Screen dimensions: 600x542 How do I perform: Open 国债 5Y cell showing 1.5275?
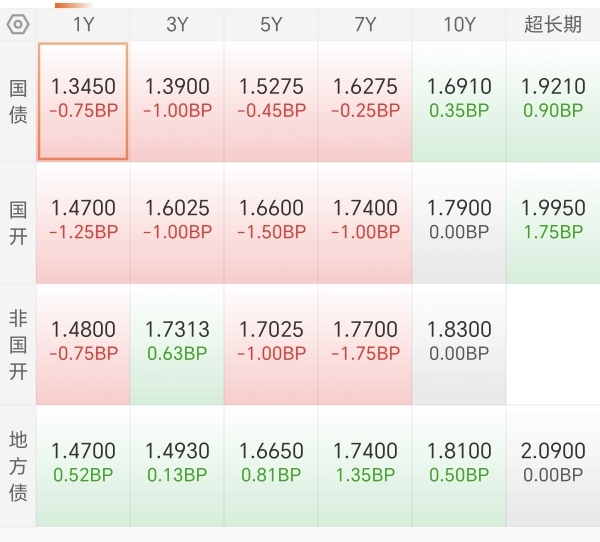(271, 101)
